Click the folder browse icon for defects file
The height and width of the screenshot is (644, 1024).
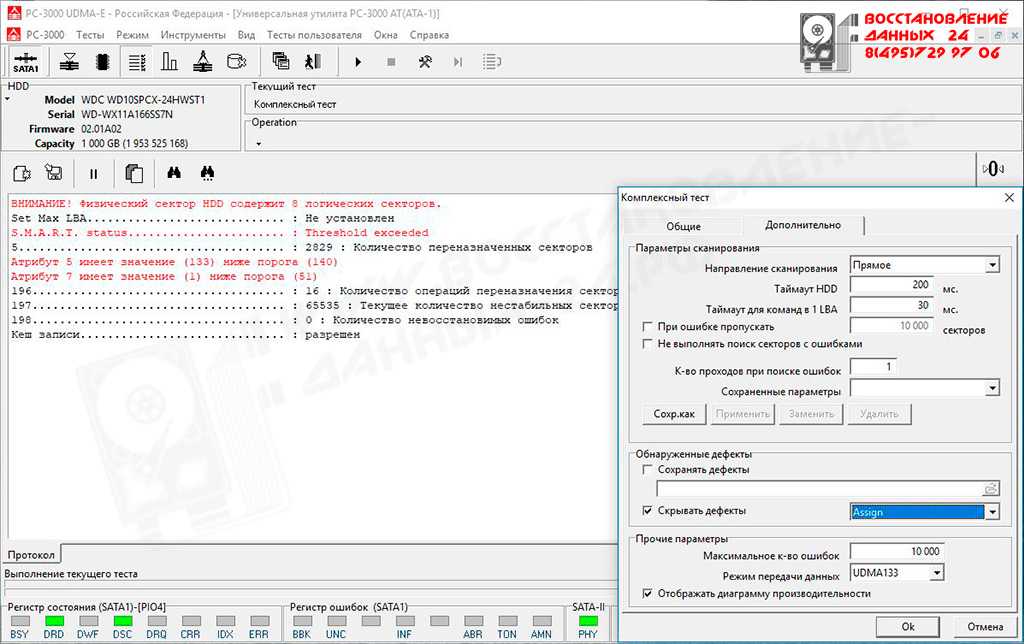pyautogui.click(x=991, y=489)
